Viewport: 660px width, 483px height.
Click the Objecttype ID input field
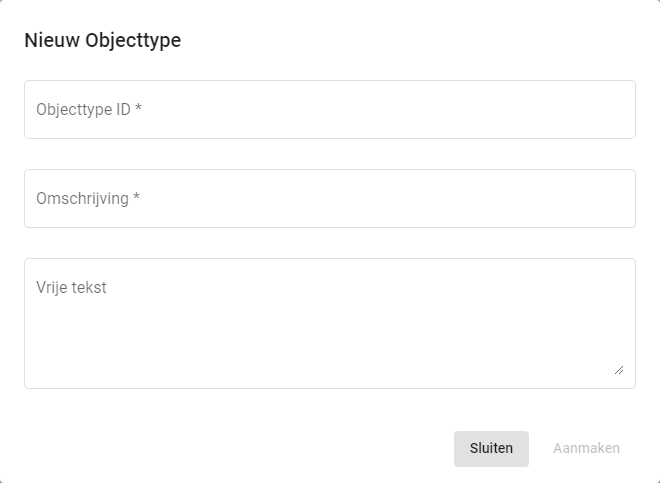330,109
